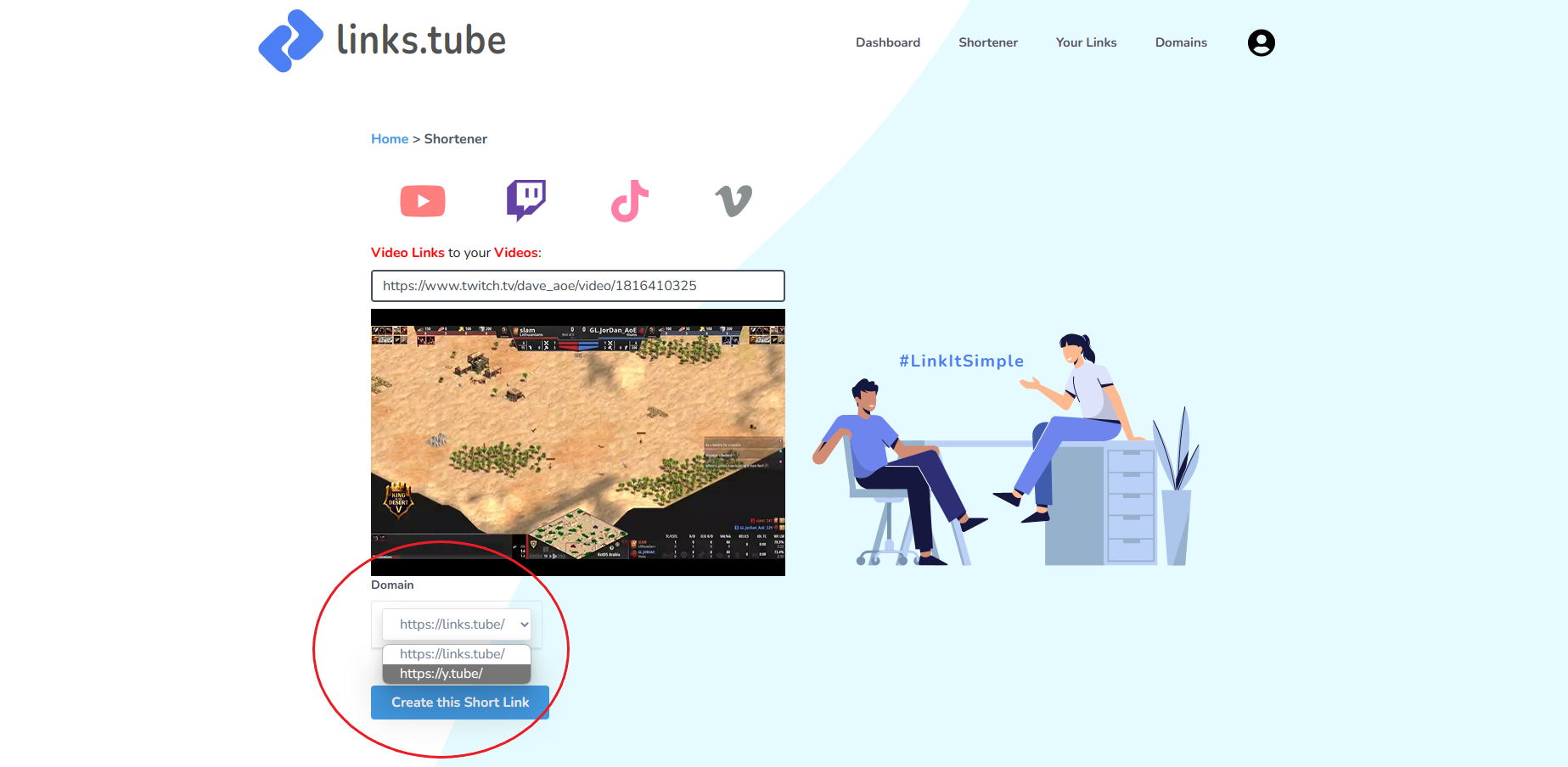Select the Twitch platform icon
Viewport: 1568px width, 767px height.
coord(526,200)
